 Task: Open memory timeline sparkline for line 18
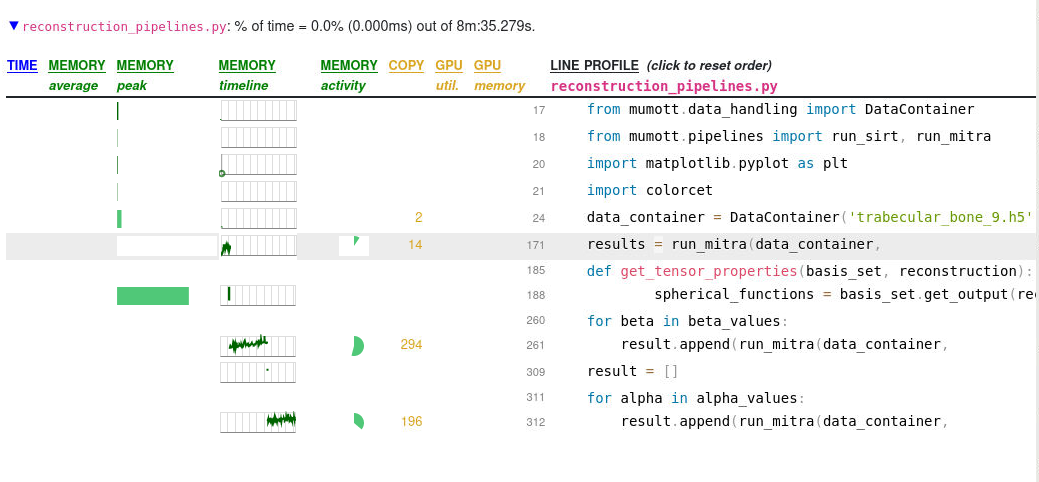pos(258,137)
